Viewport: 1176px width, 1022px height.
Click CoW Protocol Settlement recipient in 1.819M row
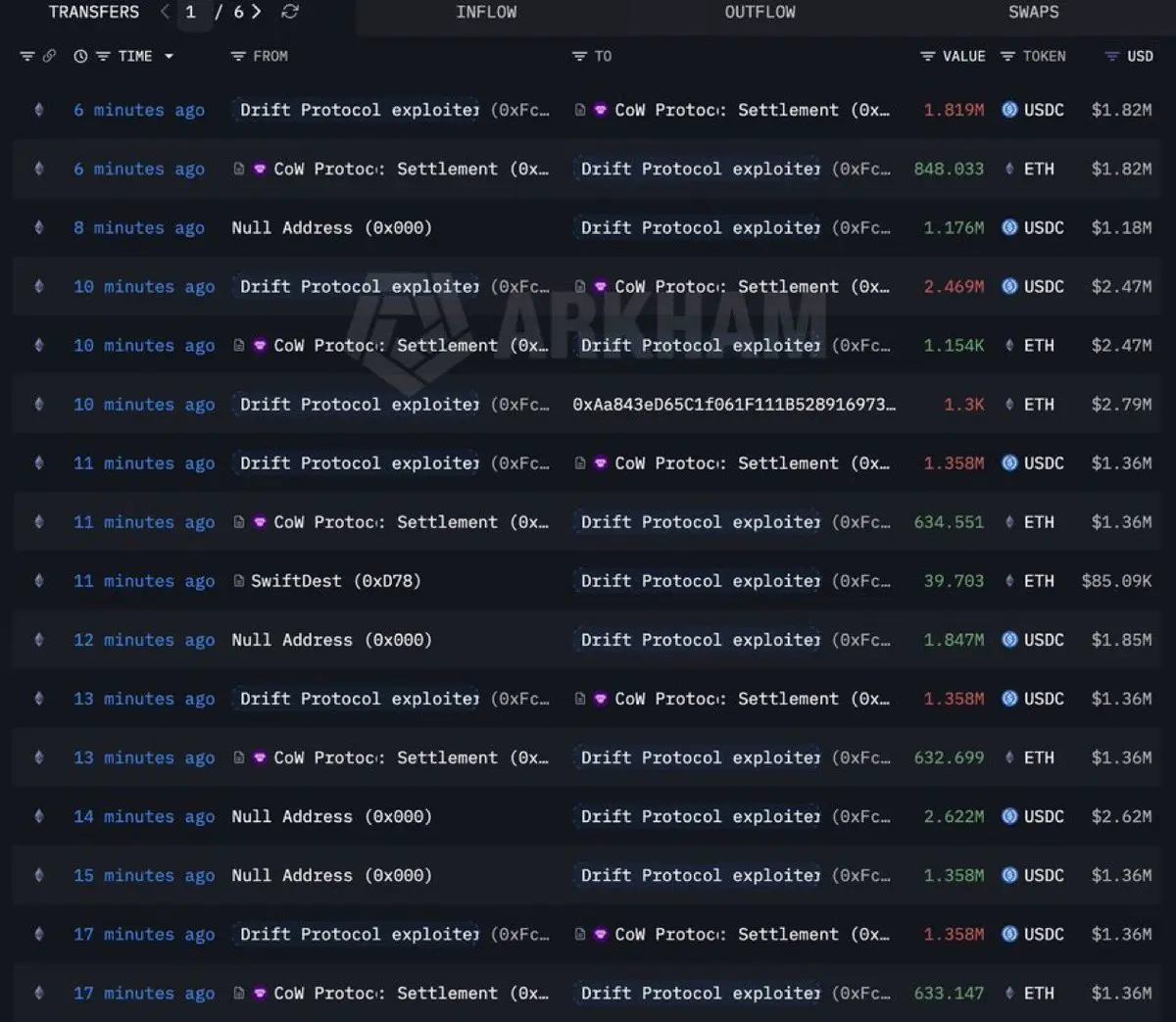[x=752, y=110]
